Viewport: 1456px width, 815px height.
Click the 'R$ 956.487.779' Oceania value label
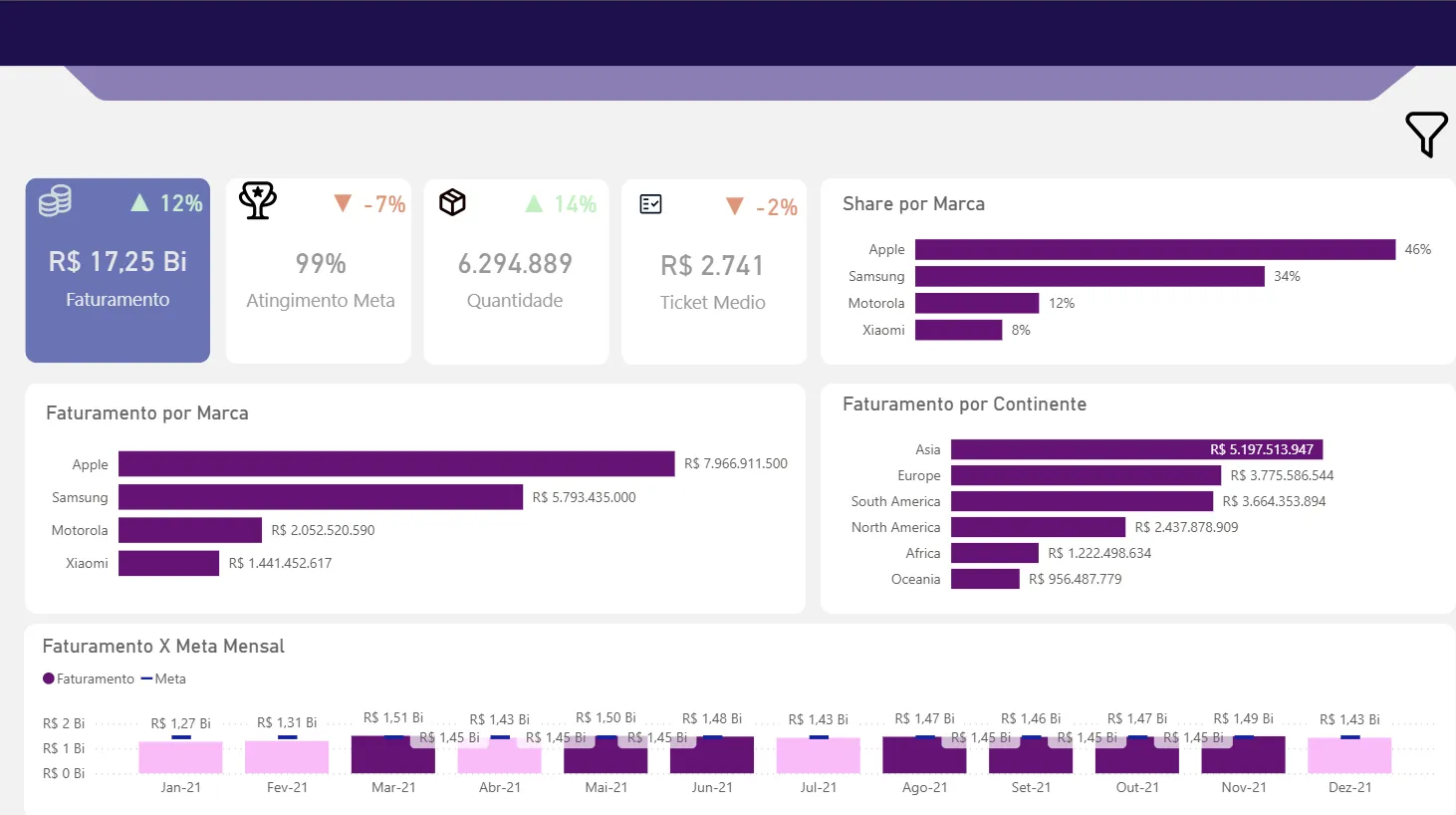[x=1076, y=579]
